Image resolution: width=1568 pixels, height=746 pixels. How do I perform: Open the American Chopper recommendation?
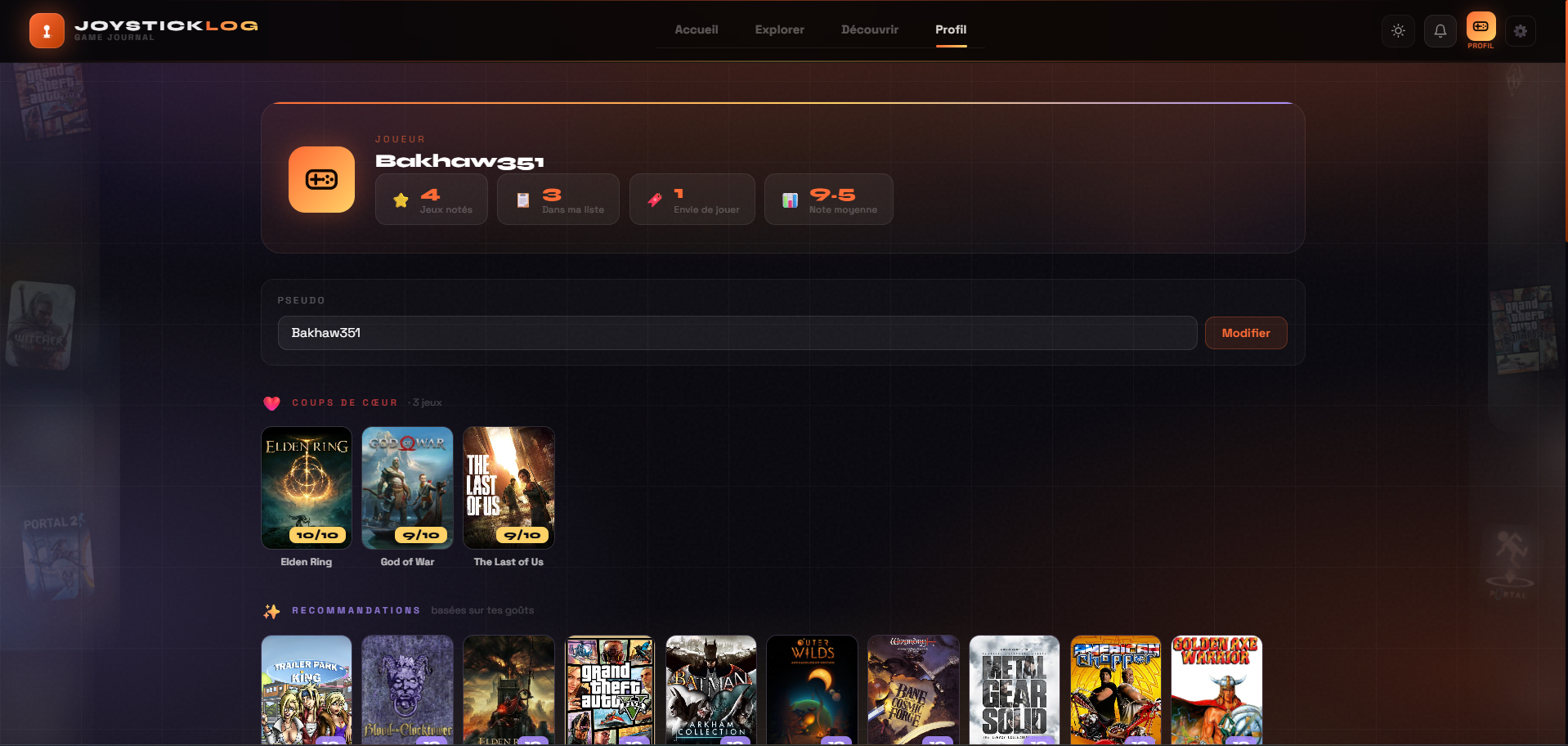(x=1116, y=690)
